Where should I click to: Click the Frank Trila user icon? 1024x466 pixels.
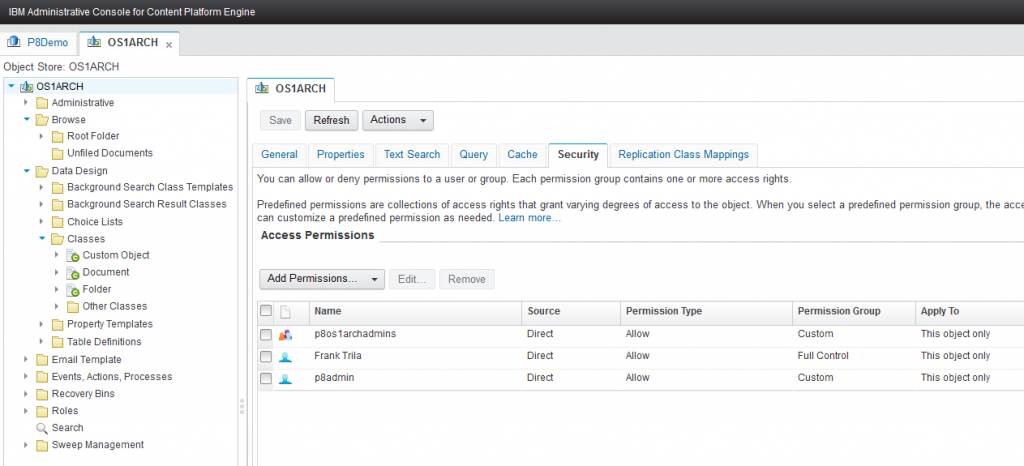tap(285, 356)
